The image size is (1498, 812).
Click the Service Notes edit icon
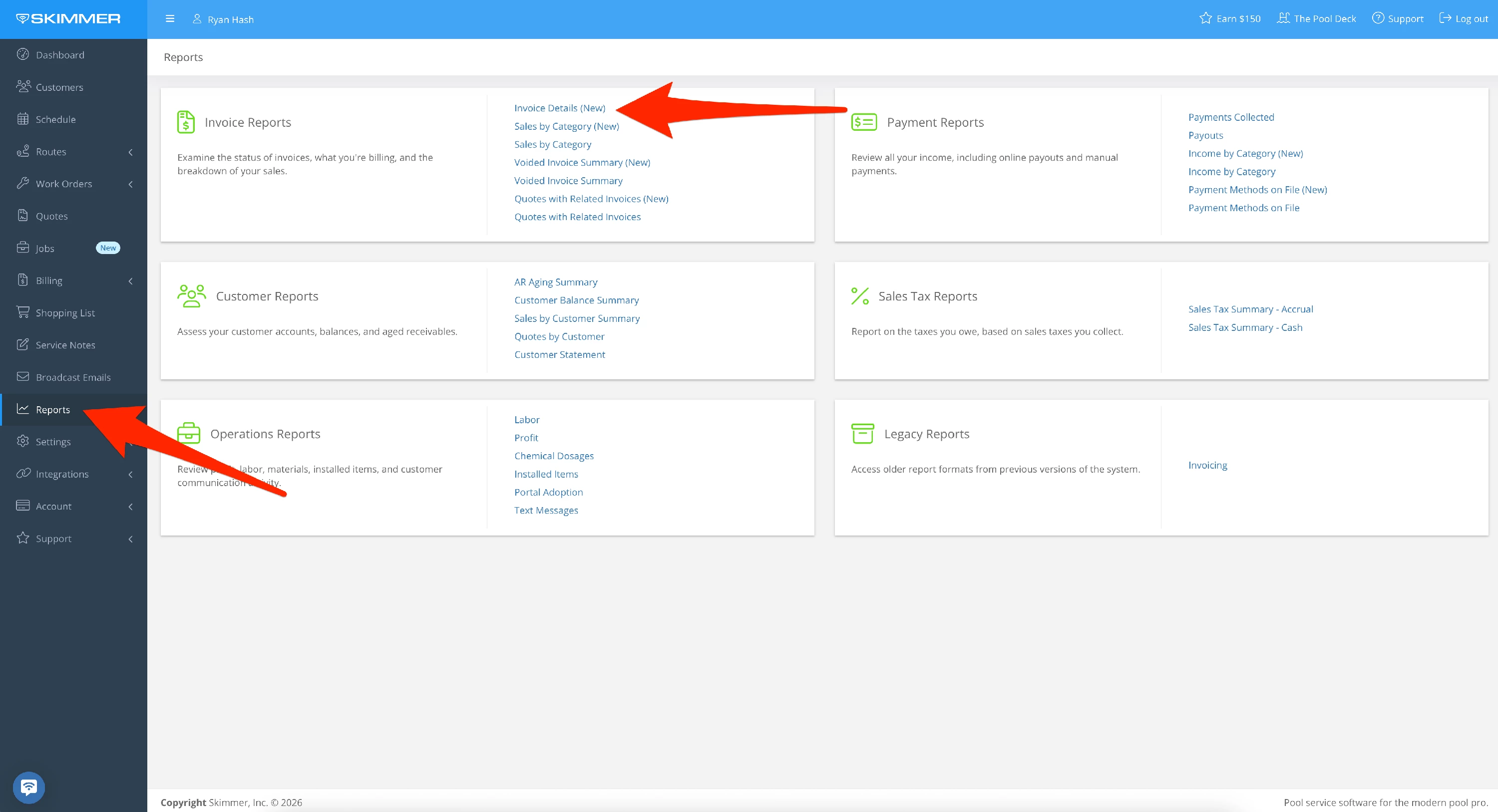click(x=22, y=344)
